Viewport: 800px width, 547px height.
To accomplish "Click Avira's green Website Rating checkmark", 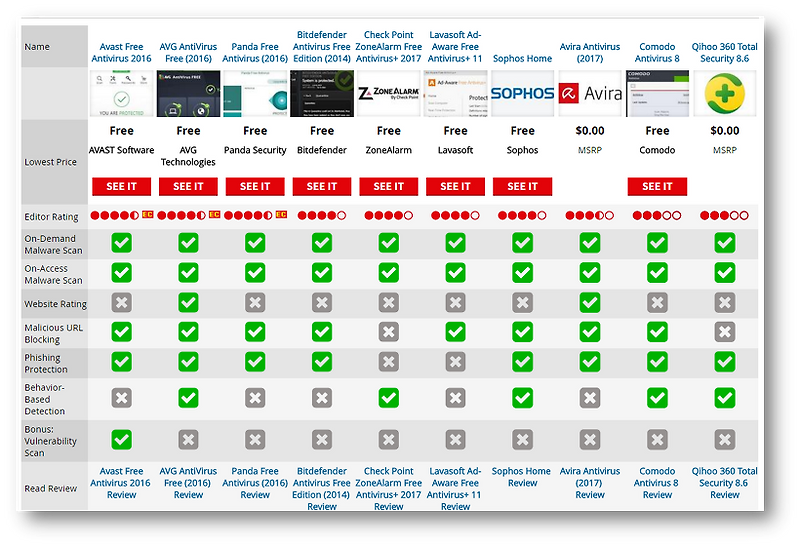I will pos(590,303).
